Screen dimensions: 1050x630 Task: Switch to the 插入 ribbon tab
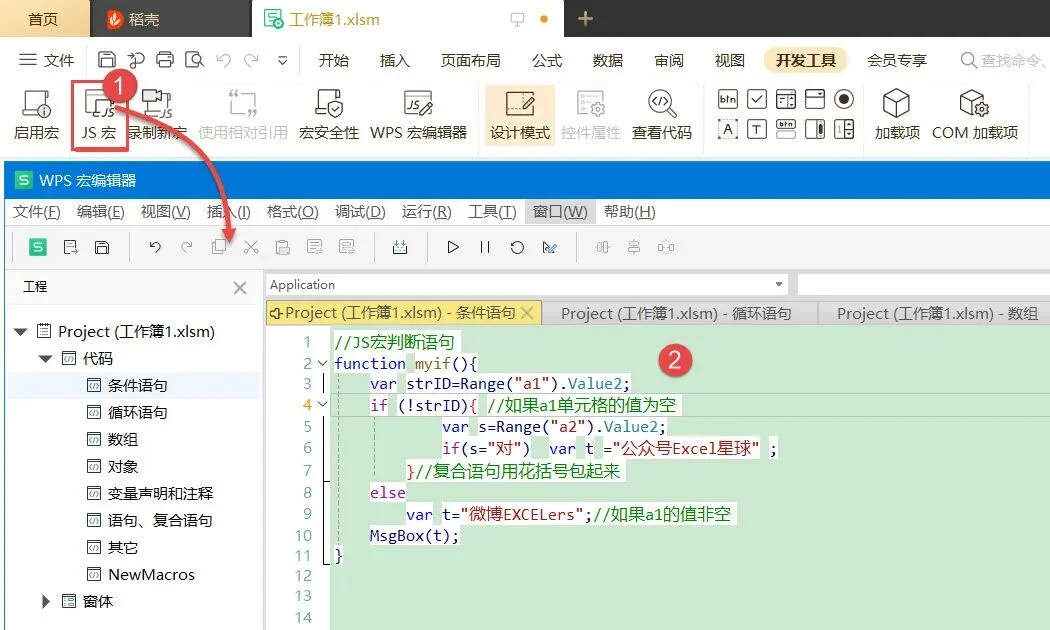(394, 60)
